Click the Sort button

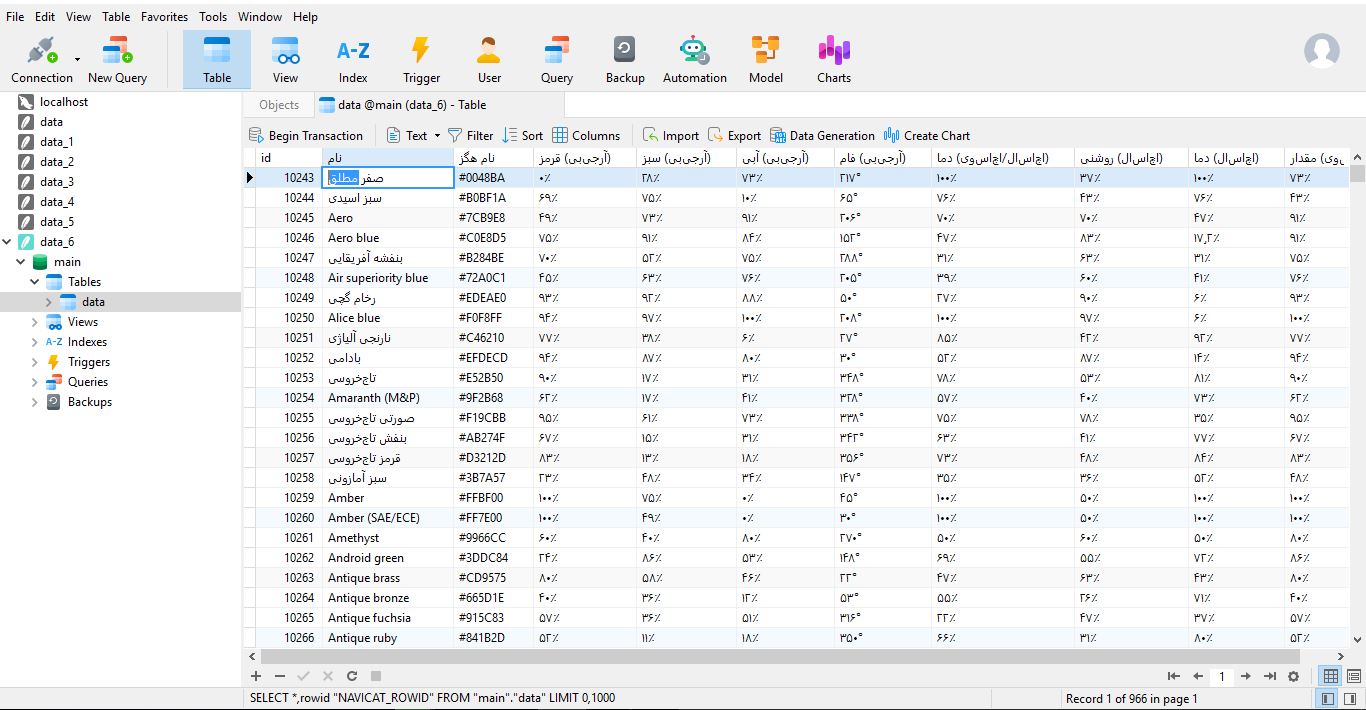[523, 135]
